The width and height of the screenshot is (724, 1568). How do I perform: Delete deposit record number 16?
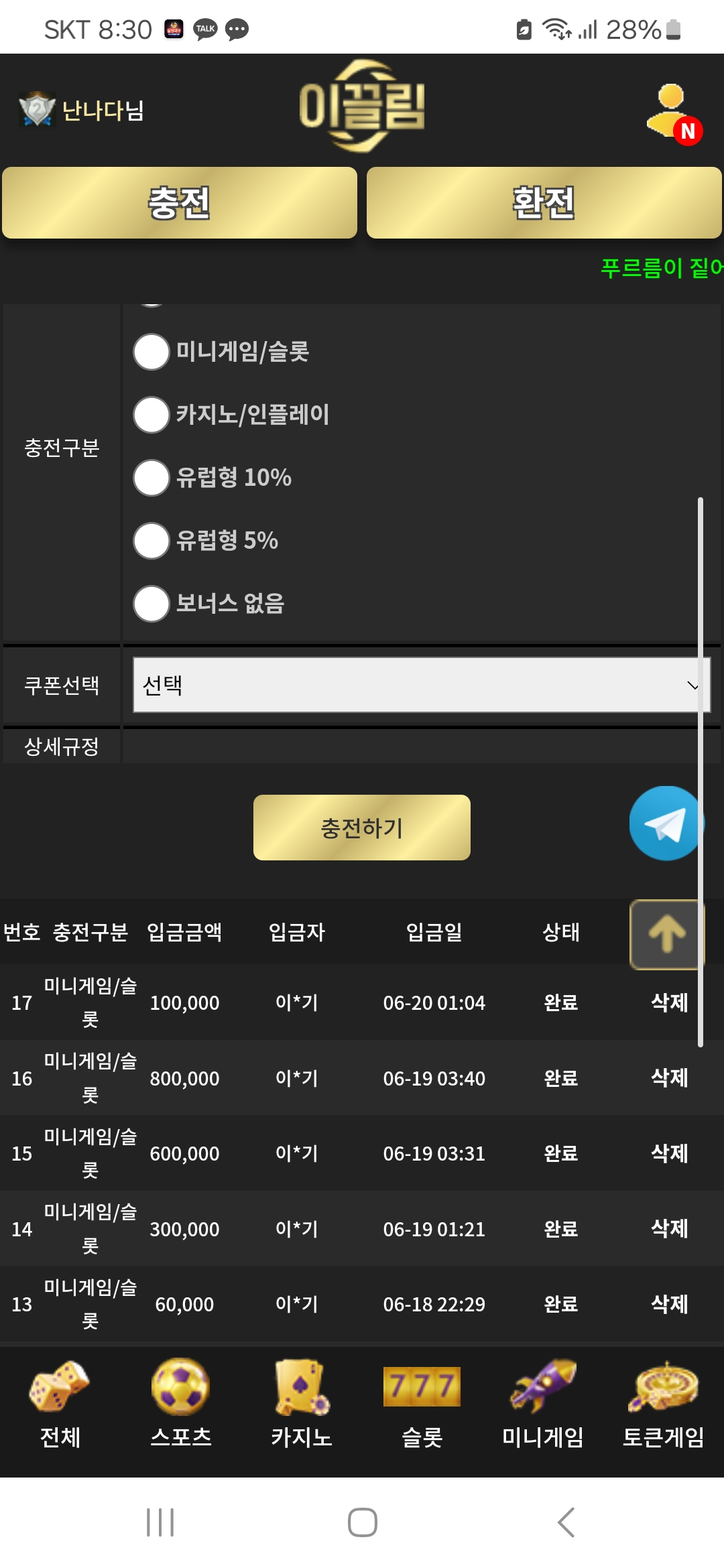click(669, 1078)
